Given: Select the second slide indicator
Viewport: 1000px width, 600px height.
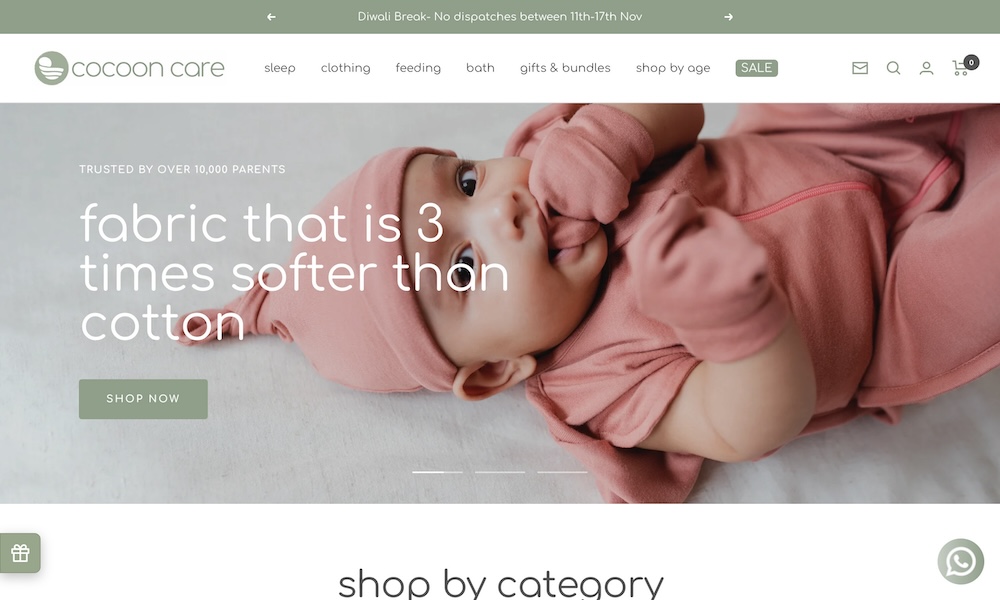Looking at the screenshot, I should click(500, 472).
